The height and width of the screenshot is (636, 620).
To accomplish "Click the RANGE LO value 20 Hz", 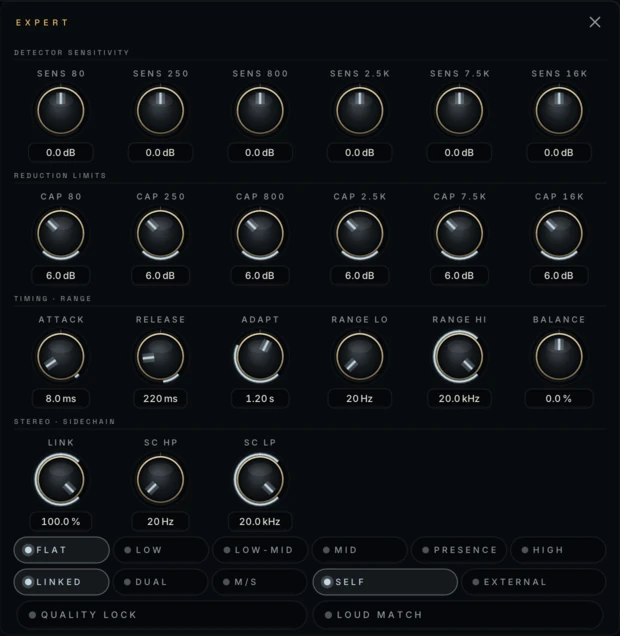I will click(360, 398).
